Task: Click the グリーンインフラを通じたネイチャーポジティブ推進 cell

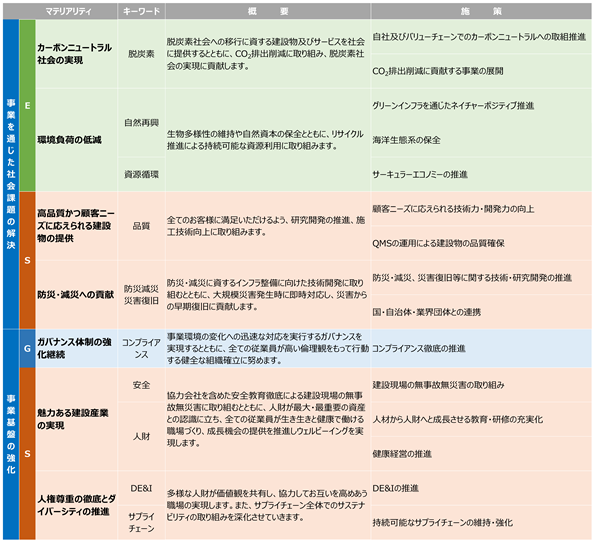Action: [x=481, y=105]
